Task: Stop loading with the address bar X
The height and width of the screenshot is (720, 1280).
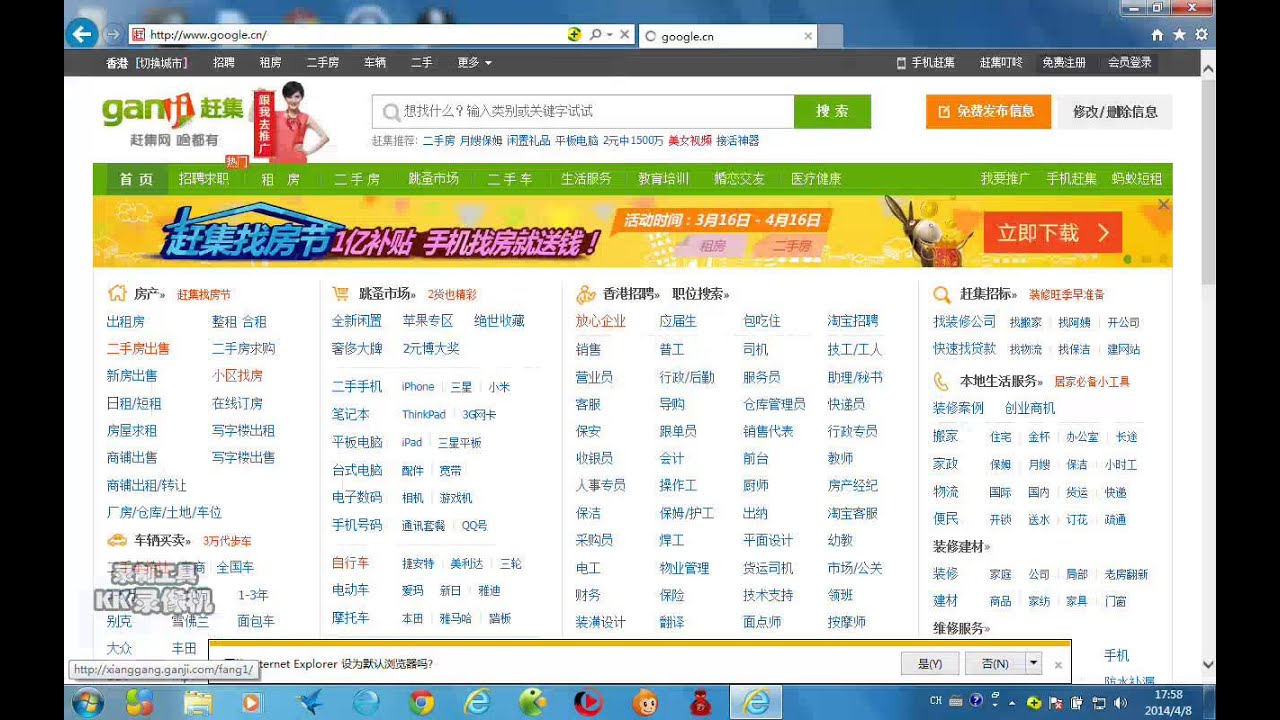Action: (x=625, y=34)
